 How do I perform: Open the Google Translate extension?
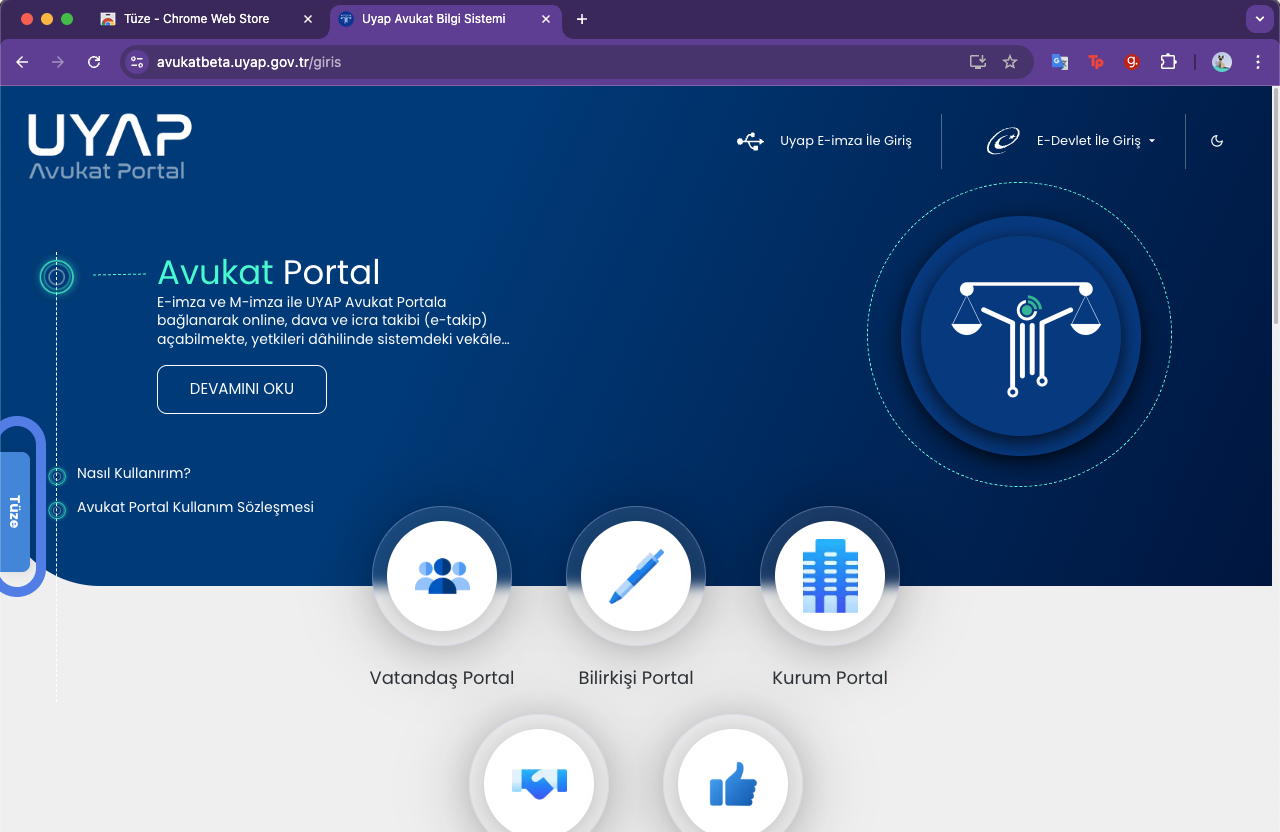(x=1060, y=62)
